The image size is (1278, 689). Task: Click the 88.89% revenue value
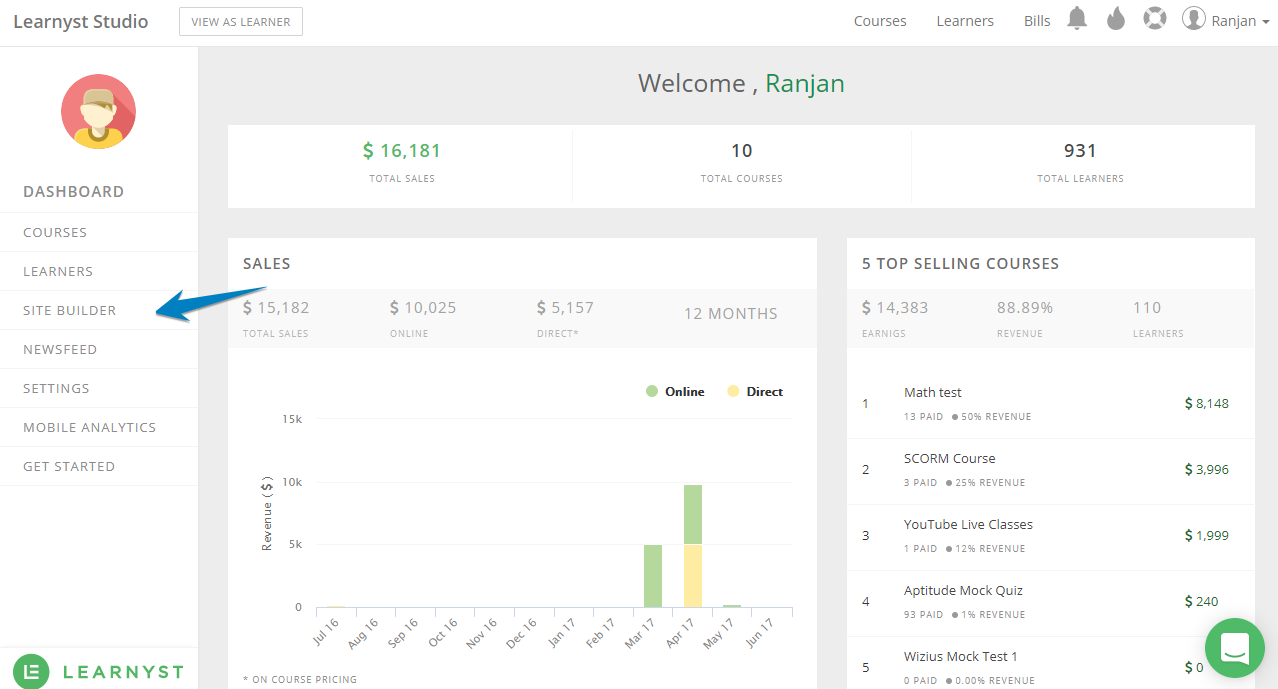pyautogui.click(x=1025, y=308)
